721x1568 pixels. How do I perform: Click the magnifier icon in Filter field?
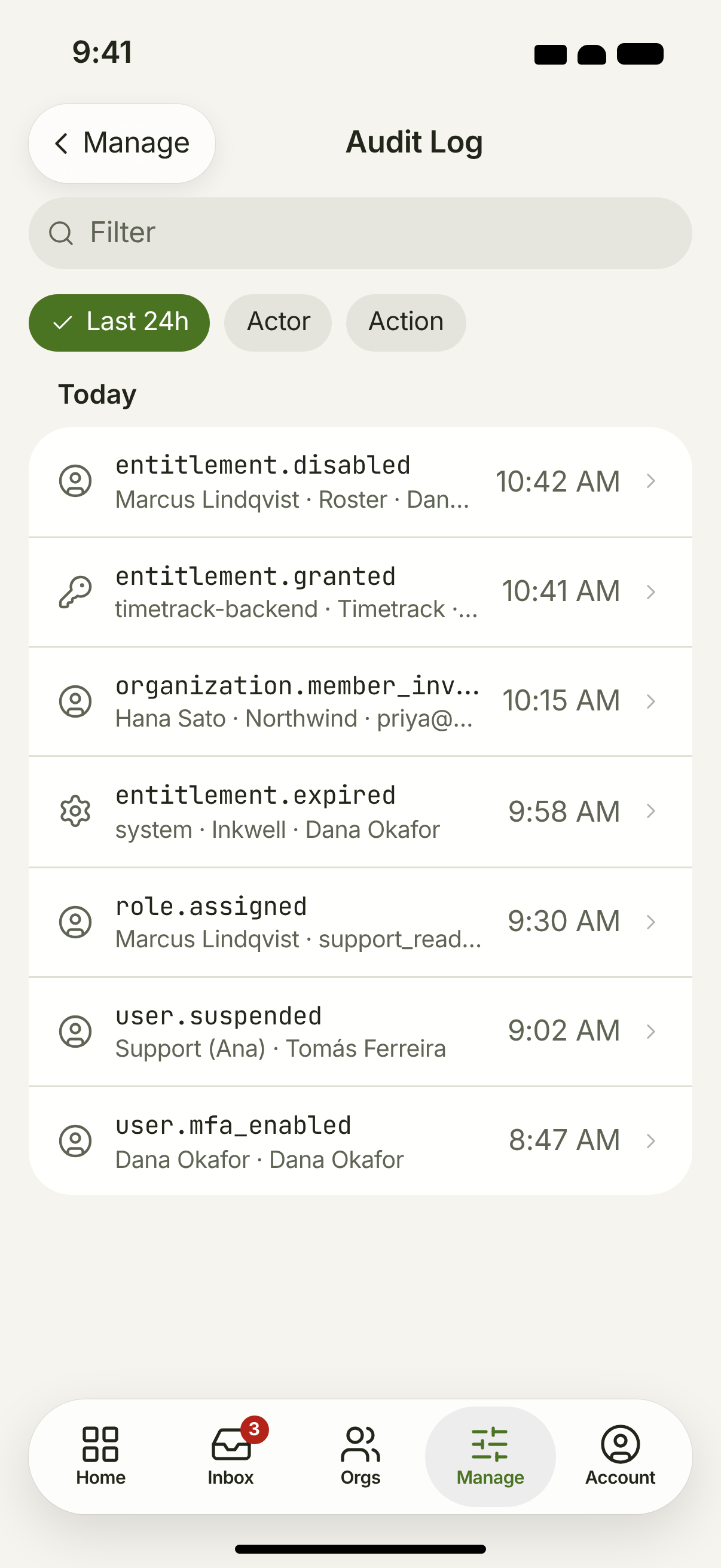(61, 233)
